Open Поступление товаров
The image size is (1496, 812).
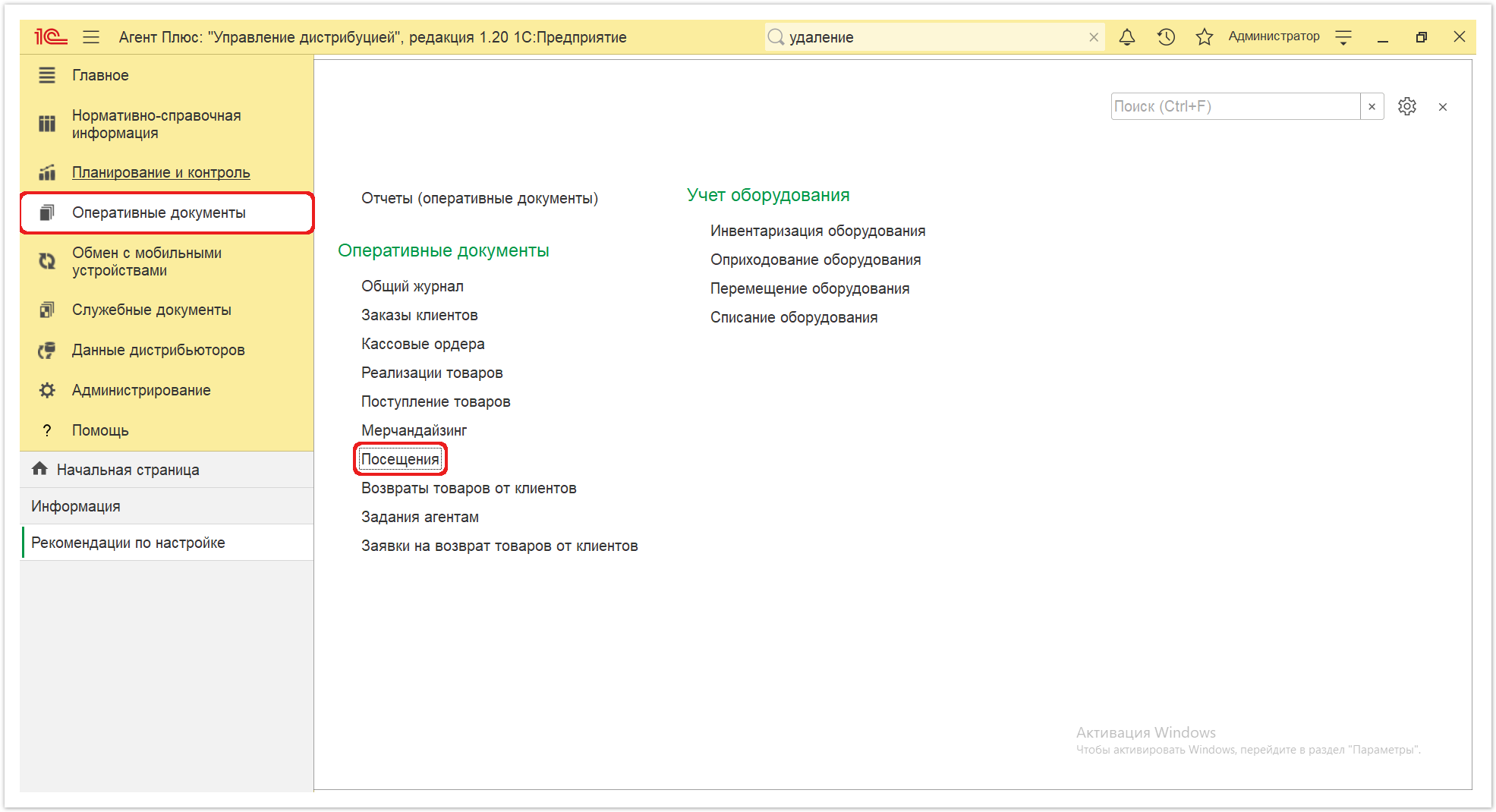(x=436, y=401)
